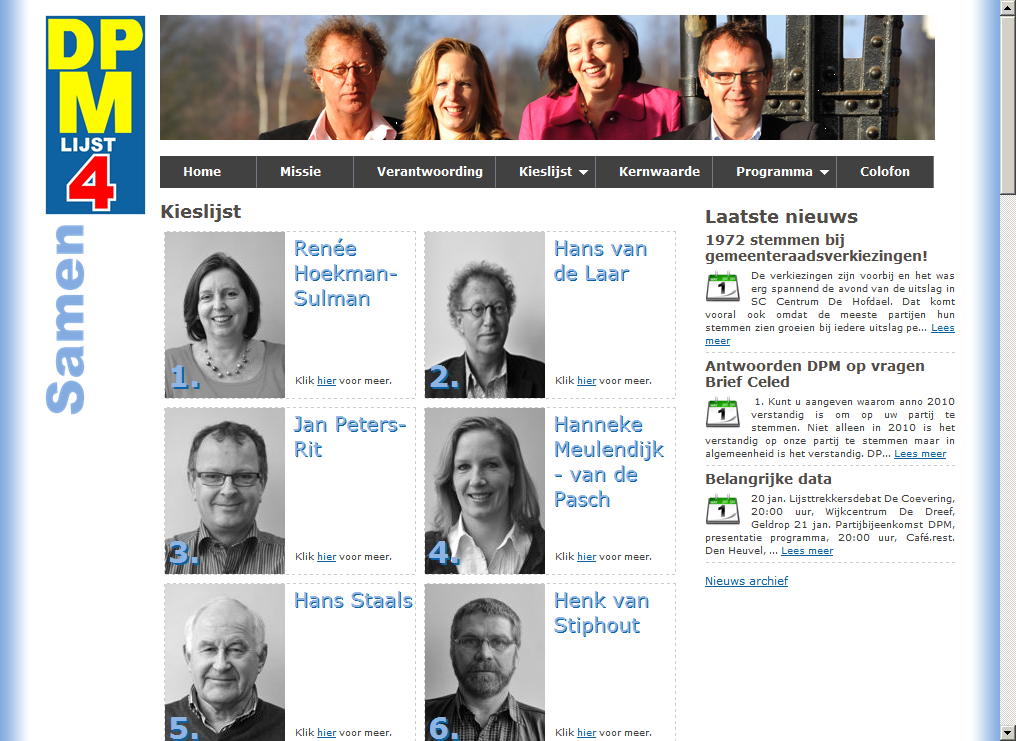Open Nieuws archief link
The image size is (1016, 741).
[746, 581]
